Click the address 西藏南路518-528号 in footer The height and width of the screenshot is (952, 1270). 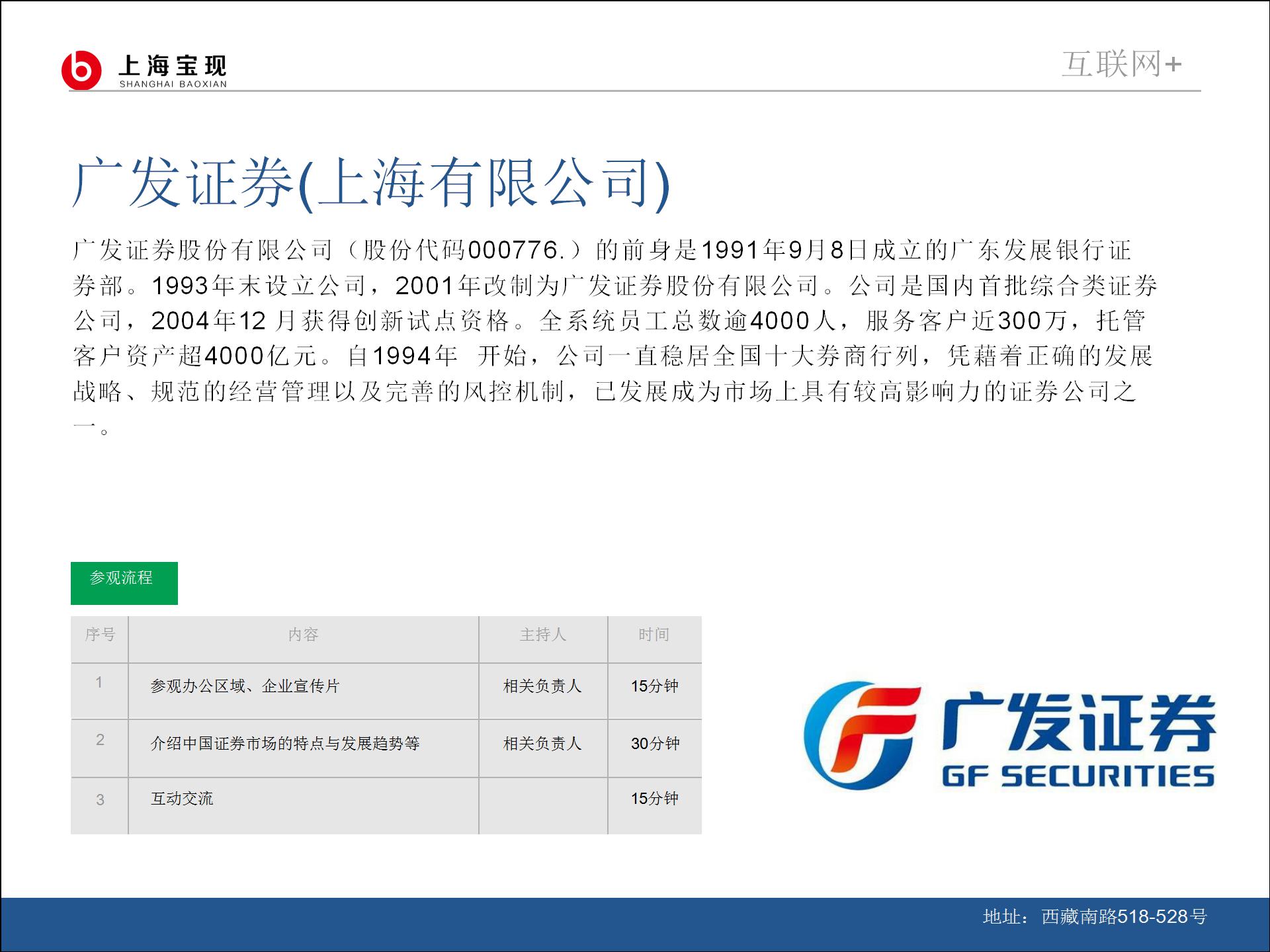click(1124, 916)
